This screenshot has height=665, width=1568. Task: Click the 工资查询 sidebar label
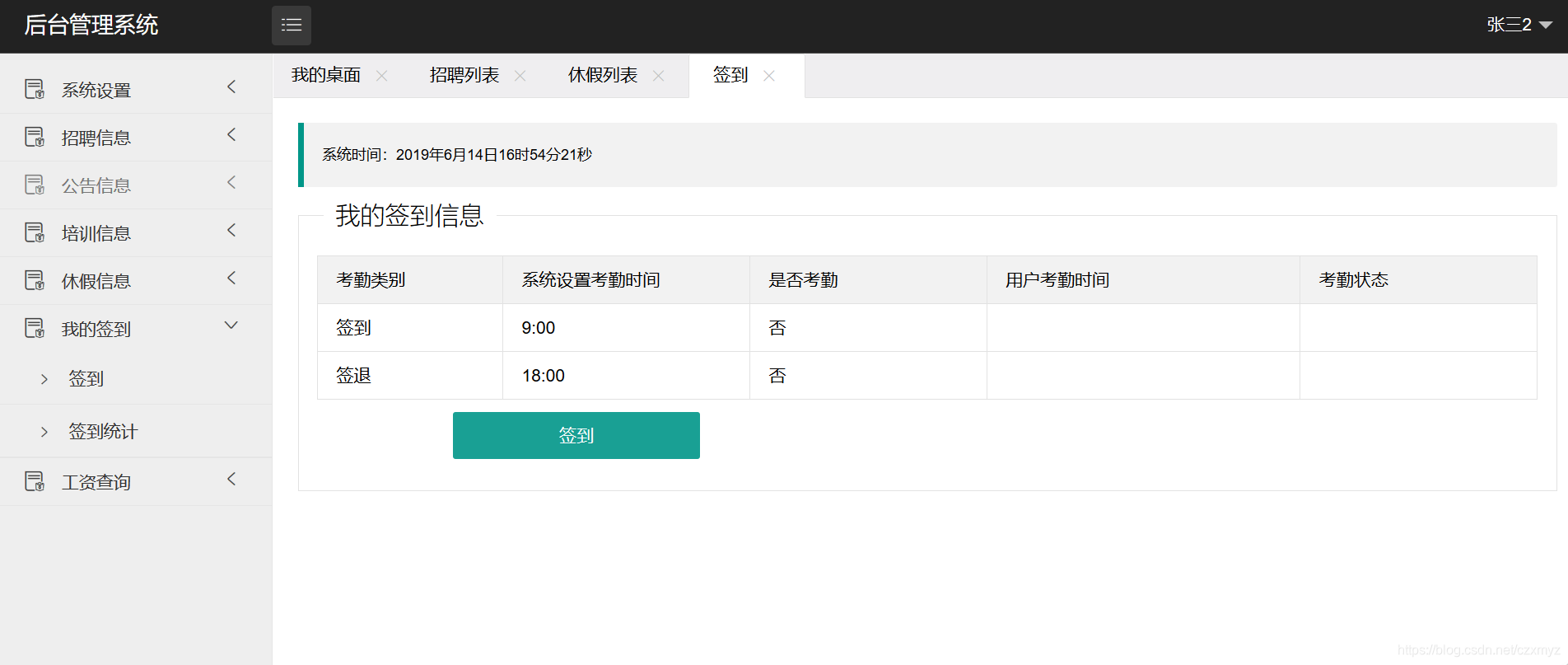point(96,482)
